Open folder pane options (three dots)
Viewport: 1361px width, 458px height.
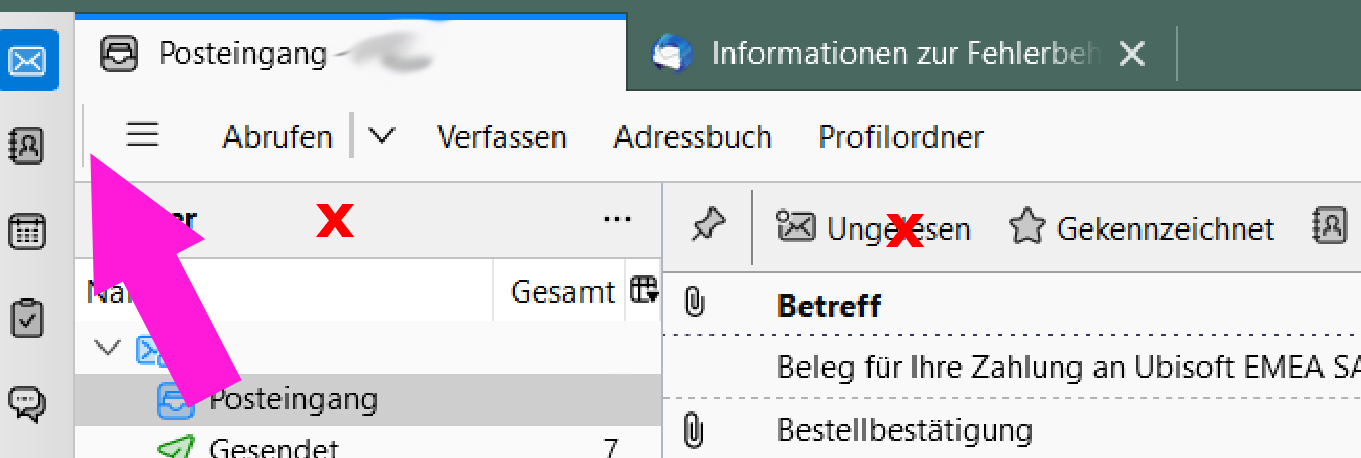(x=618, y=220)
